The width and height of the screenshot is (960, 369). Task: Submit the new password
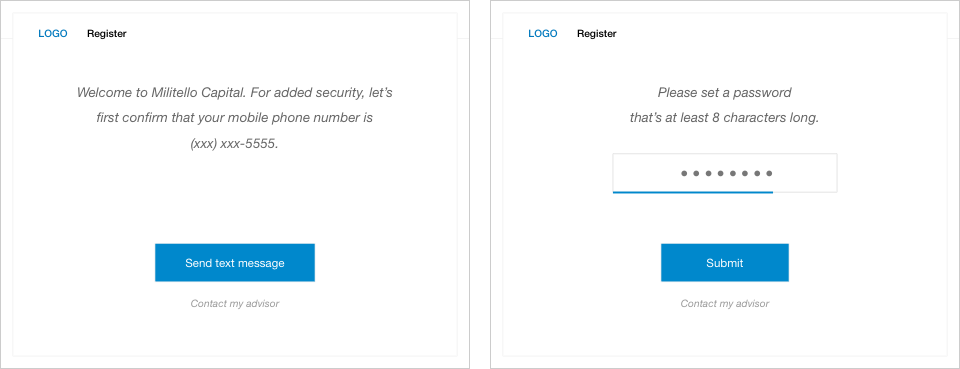724,263
